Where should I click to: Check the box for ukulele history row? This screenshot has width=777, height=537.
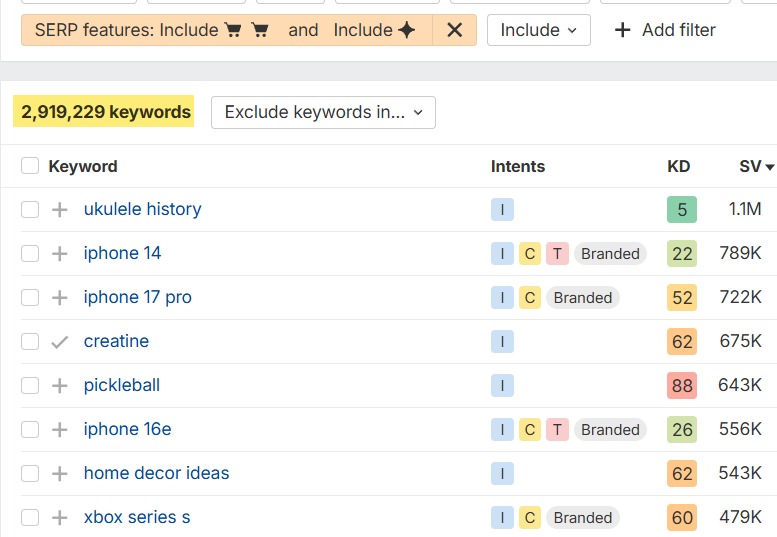30,209
